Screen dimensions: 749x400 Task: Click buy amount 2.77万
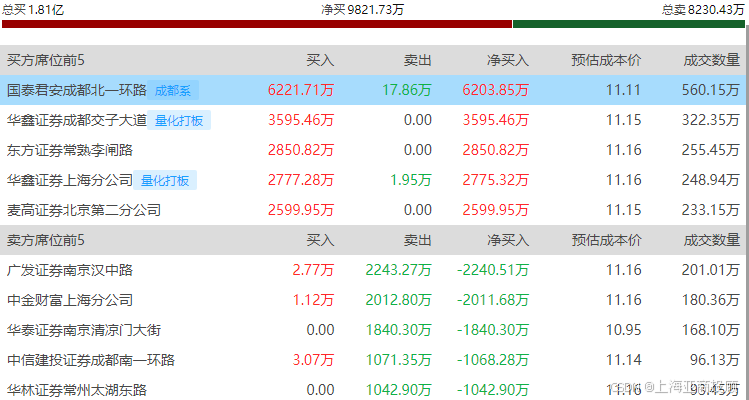pyautogui.click(x=313, y=270)
